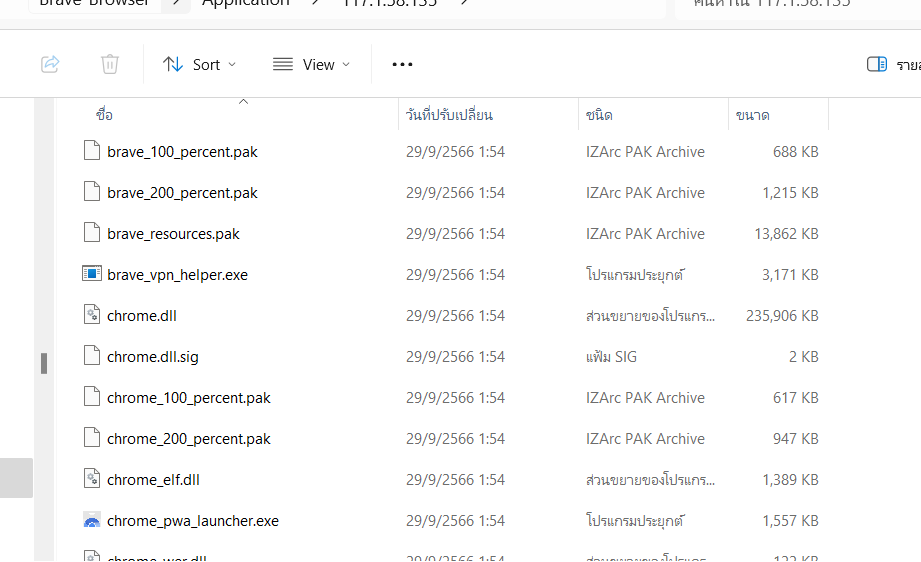Click the up-arrow sort indicator above name column

[243, 102]
